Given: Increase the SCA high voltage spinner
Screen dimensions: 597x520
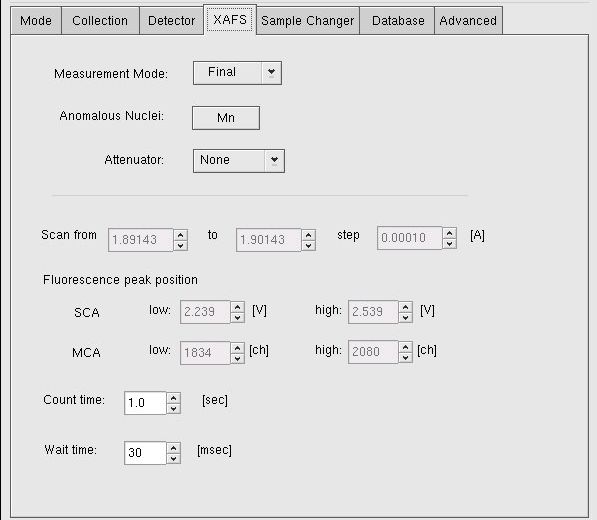Looking at the screenshot, I should (x=405, y=307).
